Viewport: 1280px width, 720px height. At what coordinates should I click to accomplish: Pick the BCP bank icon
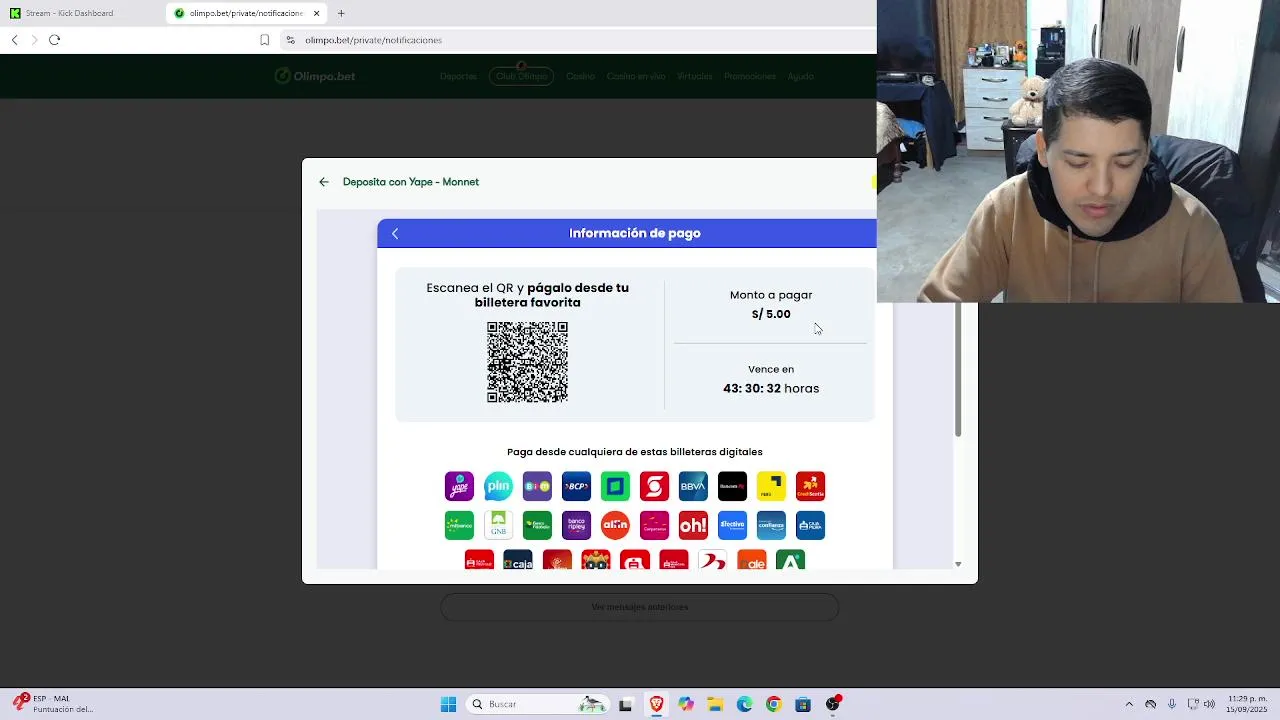pos(576,486)
